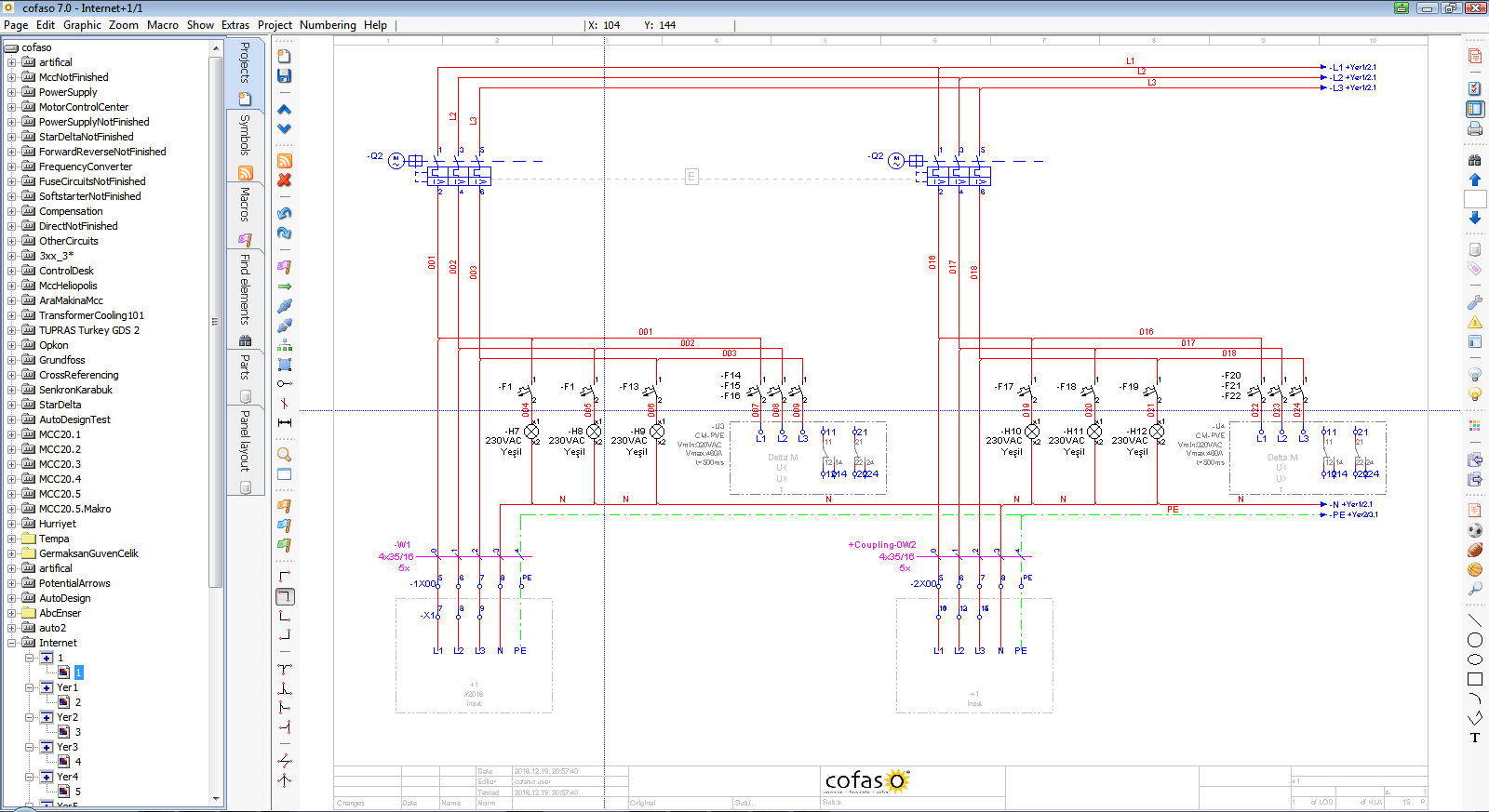Expand the MotorControlCenter project node
The width and height of the screenshot is (1489, 812).
[12, 107]
